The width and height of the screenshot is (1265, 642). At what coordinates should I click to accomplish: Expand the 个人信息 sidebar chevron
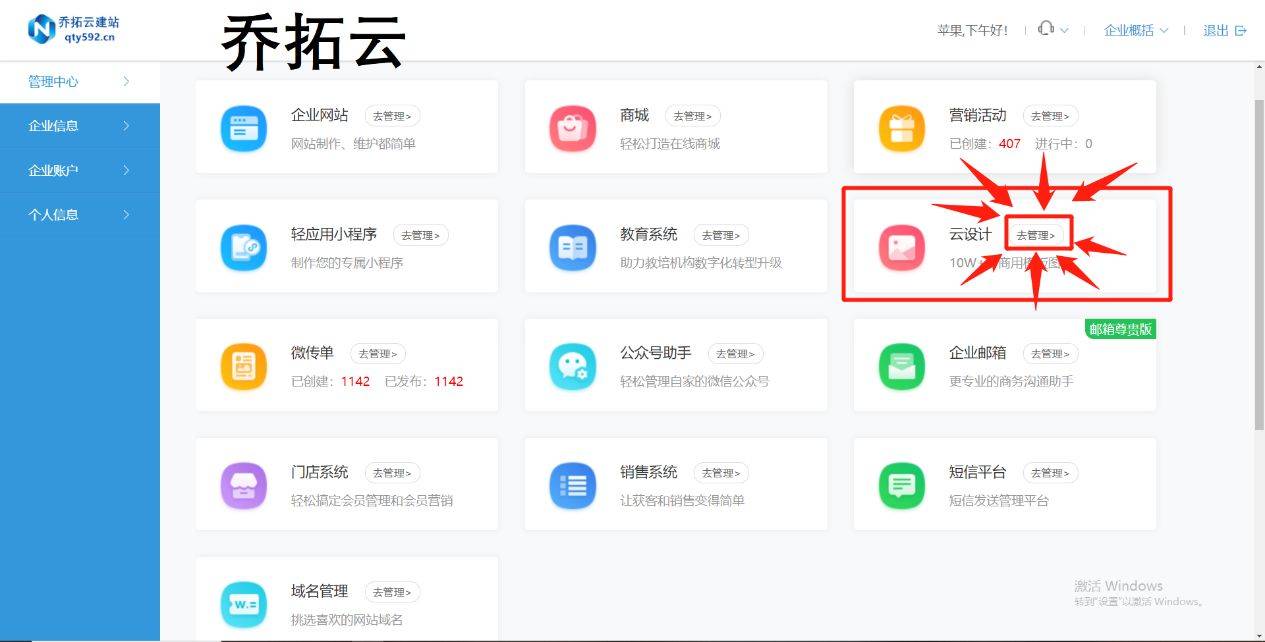coord(126,214)
